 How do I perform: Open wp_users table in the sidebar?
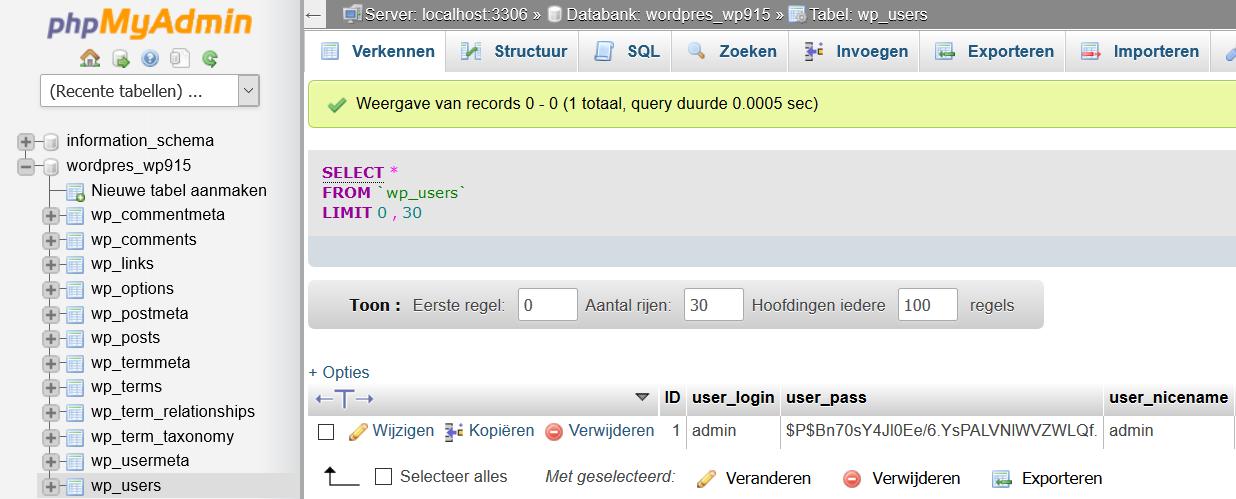click(126, 486)
